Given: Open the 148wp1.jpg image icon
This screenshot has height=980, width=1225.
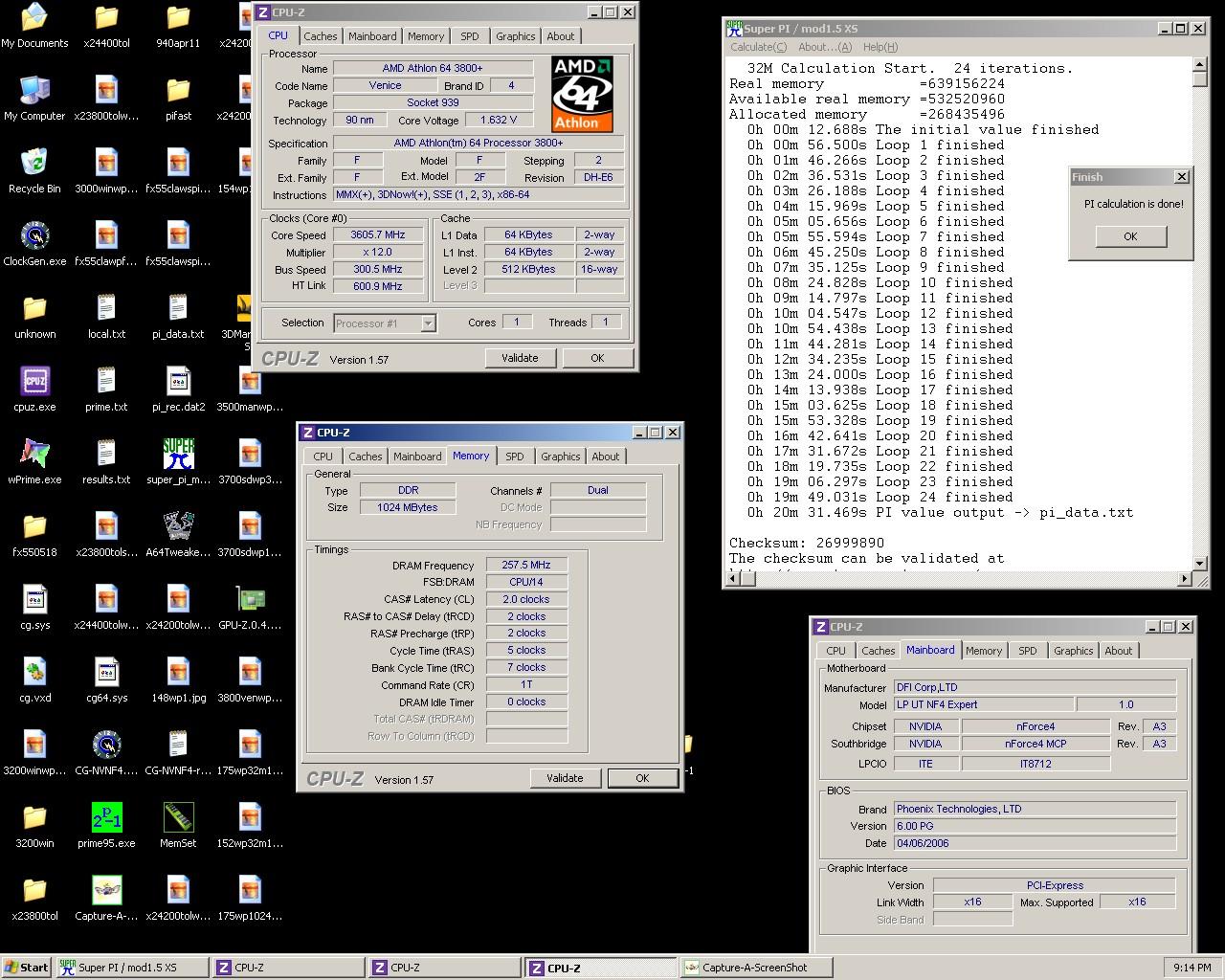Looking at the screenshot, I should [x=178, y=680].
